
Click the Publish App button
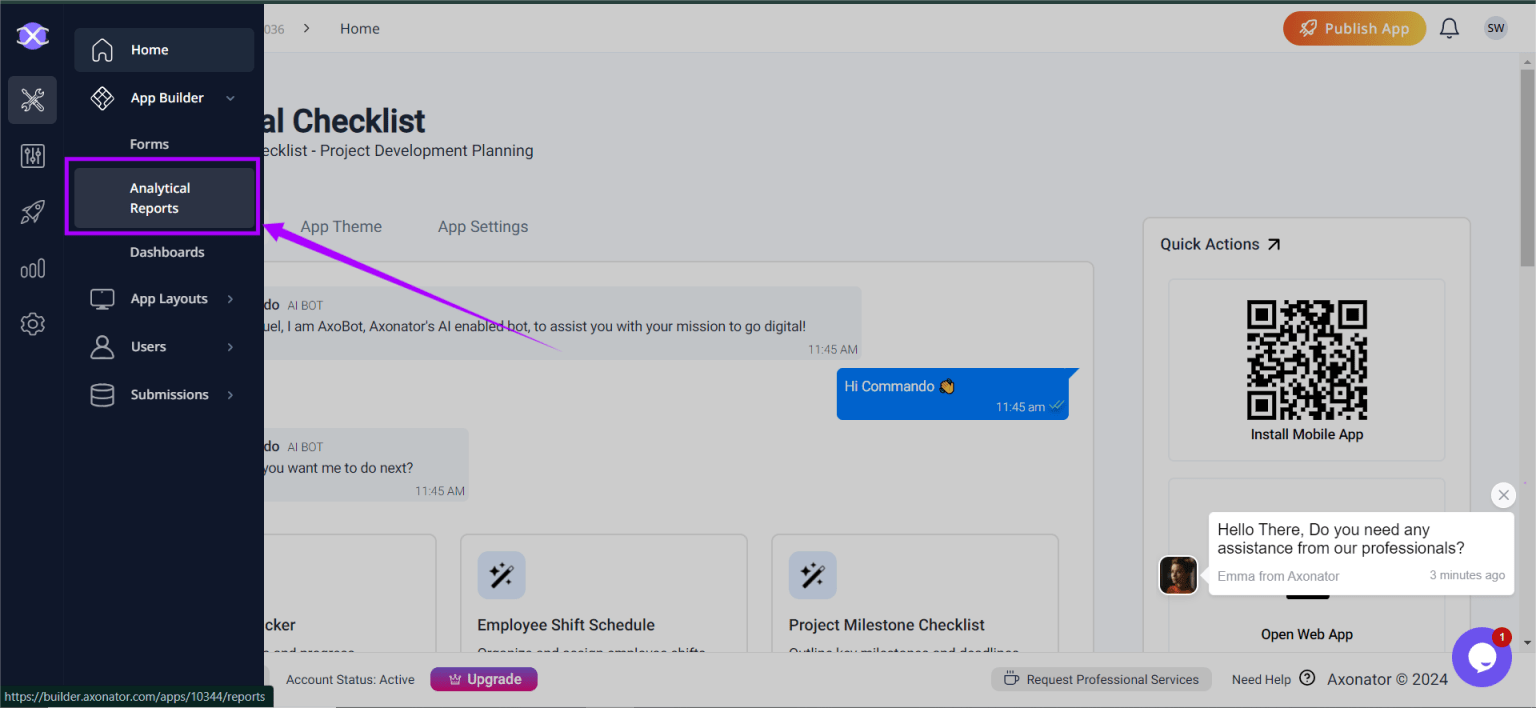click(1354, 29)
